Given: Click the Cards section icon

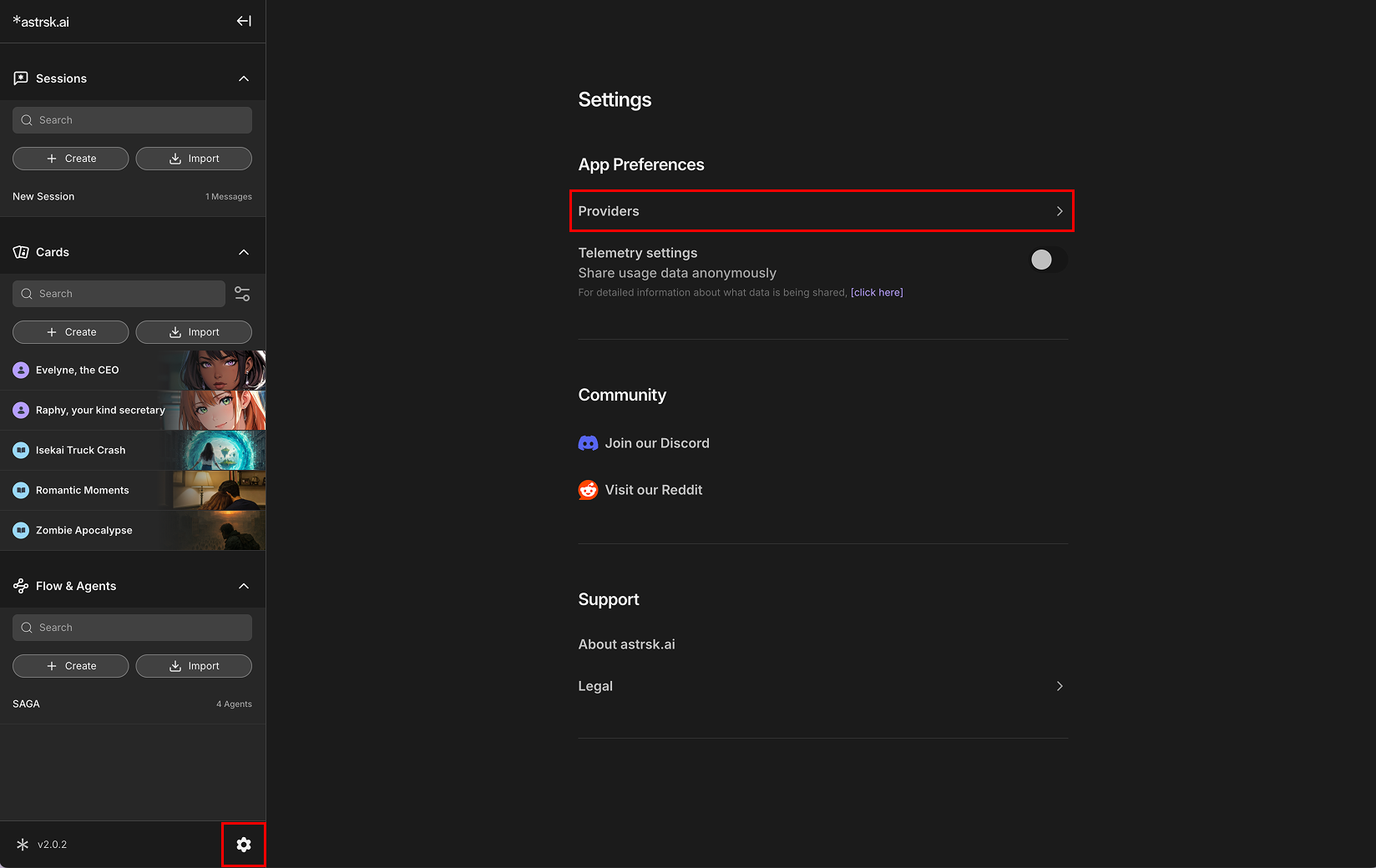Looking at the screenshot, I should [21, 252].
